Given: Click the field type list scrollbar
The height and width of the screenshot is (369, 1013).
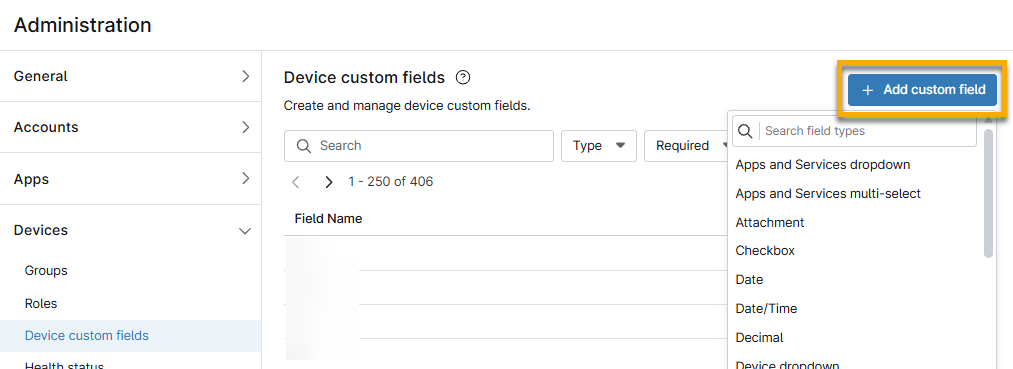Looking at the screenshot, I should pyautogui.click(x=988, y=193).
